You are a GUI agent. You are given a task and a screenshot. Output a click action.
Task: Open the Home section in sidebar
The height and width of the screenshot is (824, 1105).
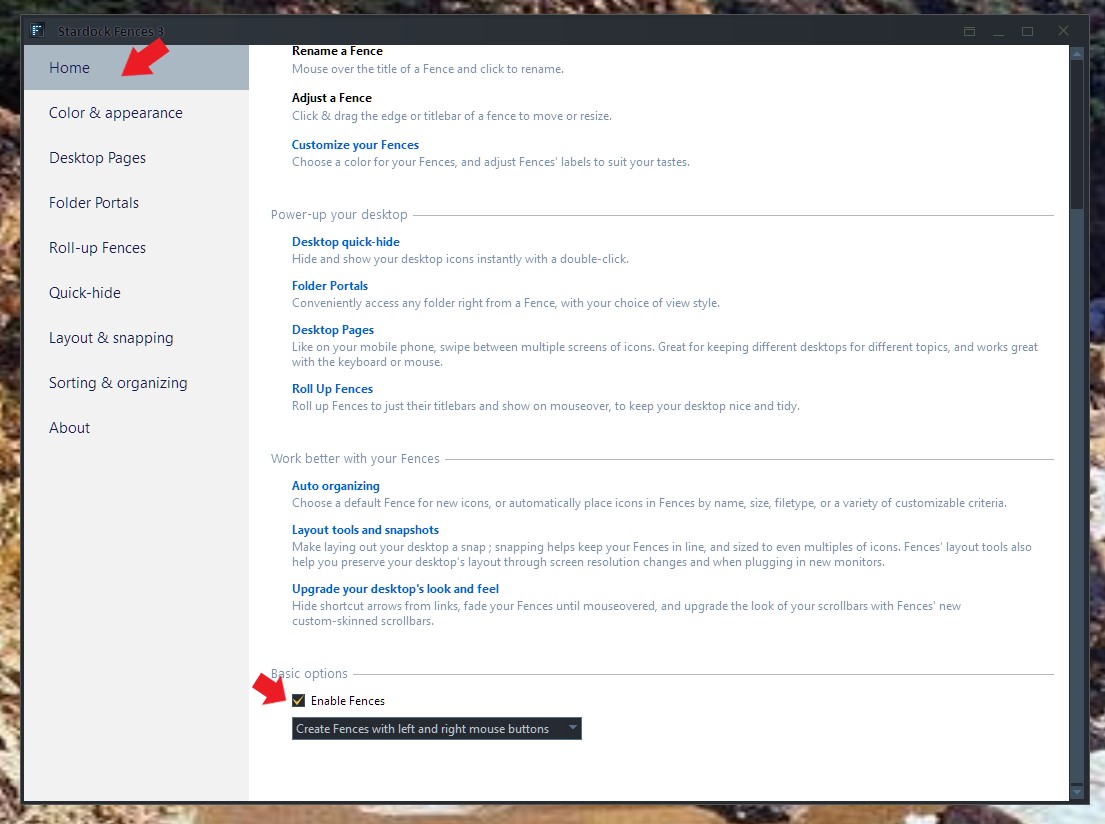(69, 68)
